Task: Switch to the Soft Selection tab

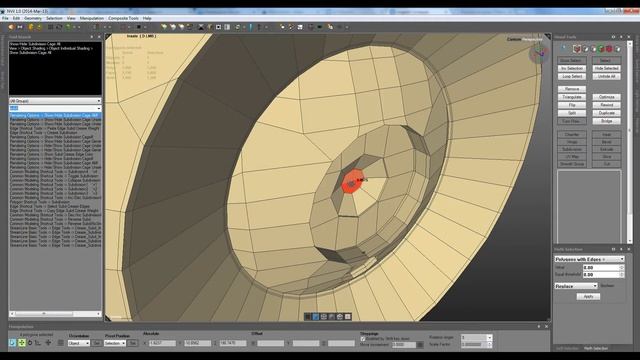Action: pos(568,348)
